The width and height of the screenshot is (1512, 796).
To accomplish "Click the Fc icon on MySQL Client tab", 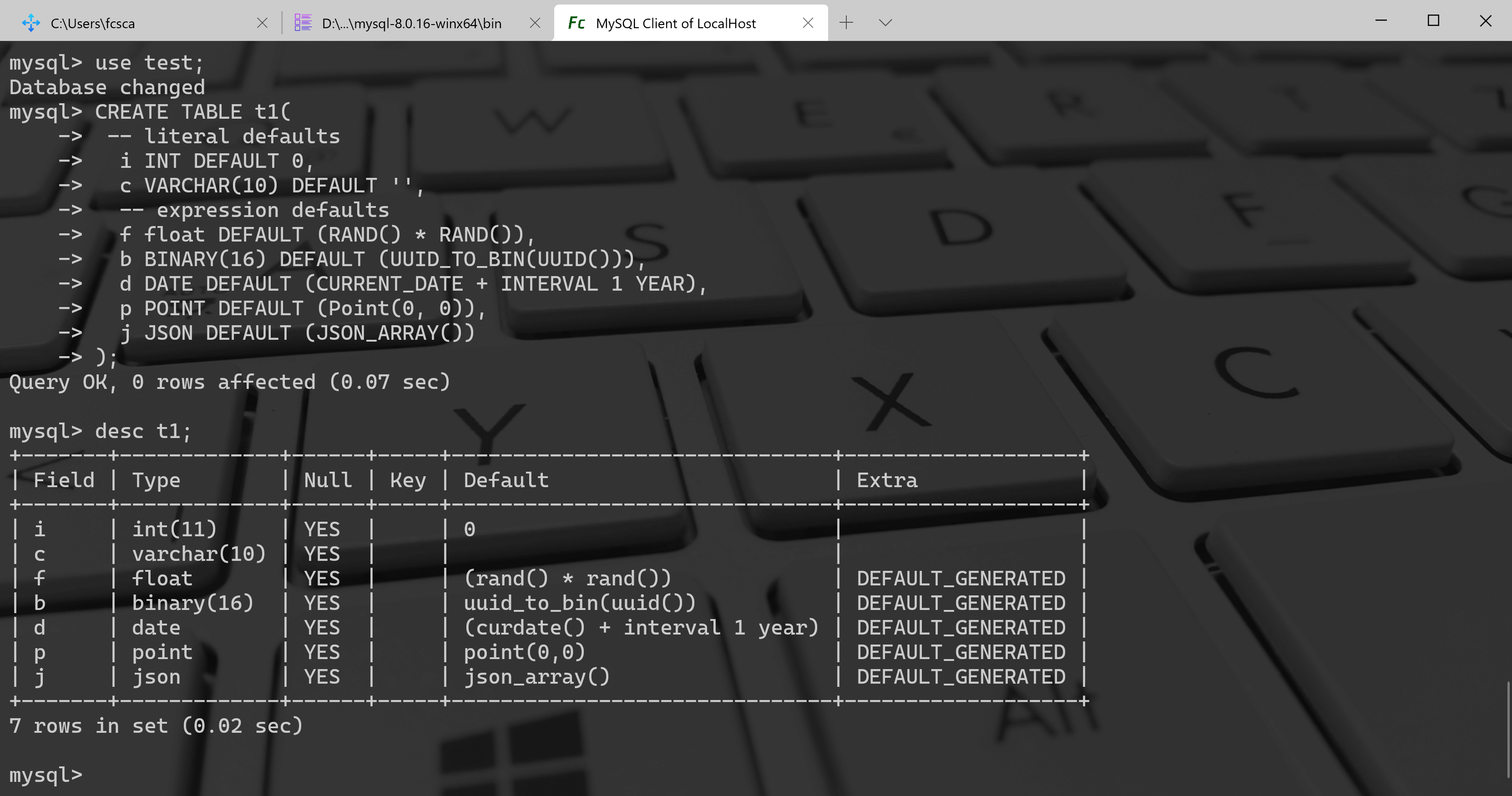I will click(576, 23).
